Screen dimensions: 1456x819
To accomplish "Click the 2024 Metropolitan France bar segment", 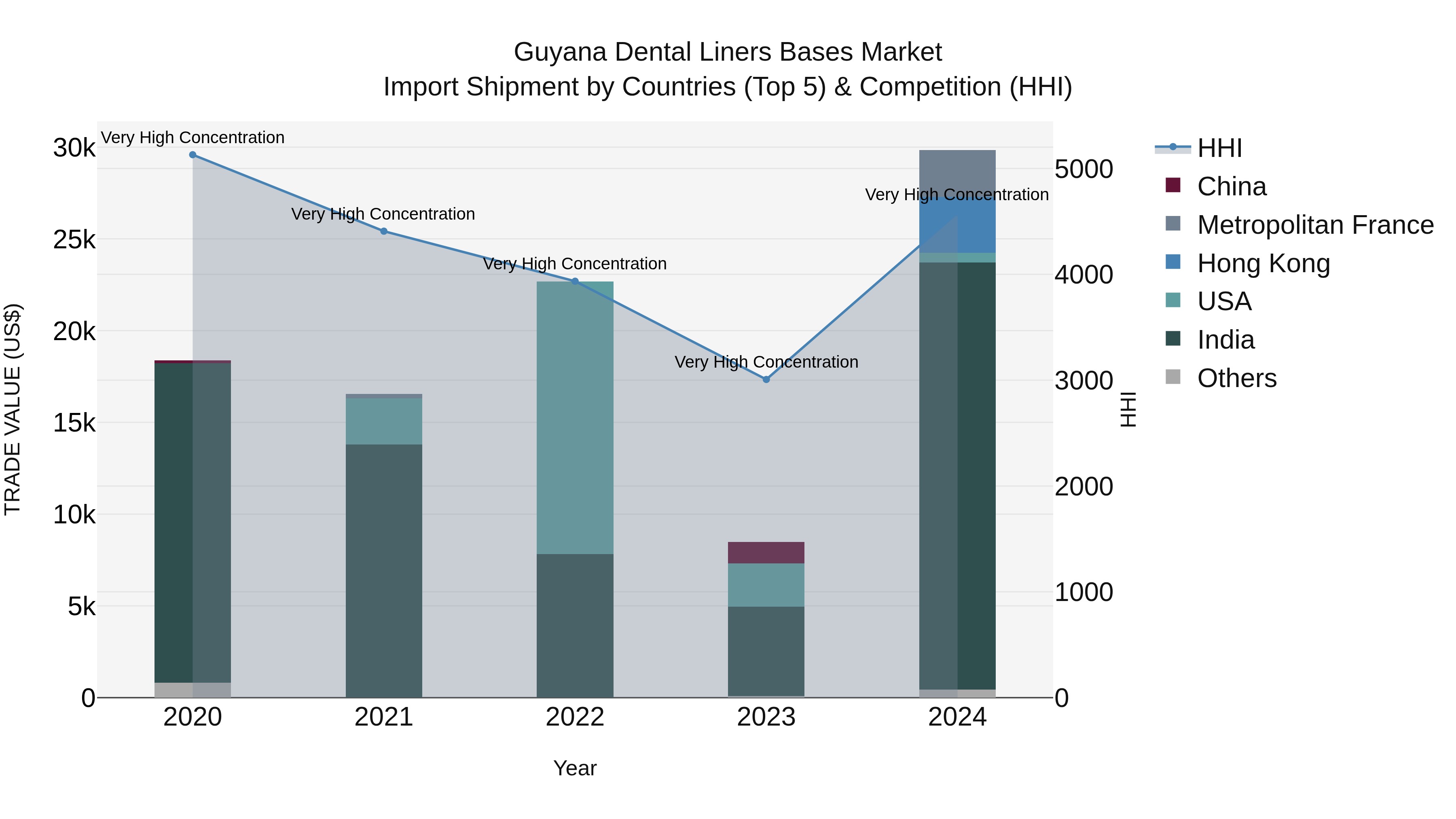I will tap(957, 173).
